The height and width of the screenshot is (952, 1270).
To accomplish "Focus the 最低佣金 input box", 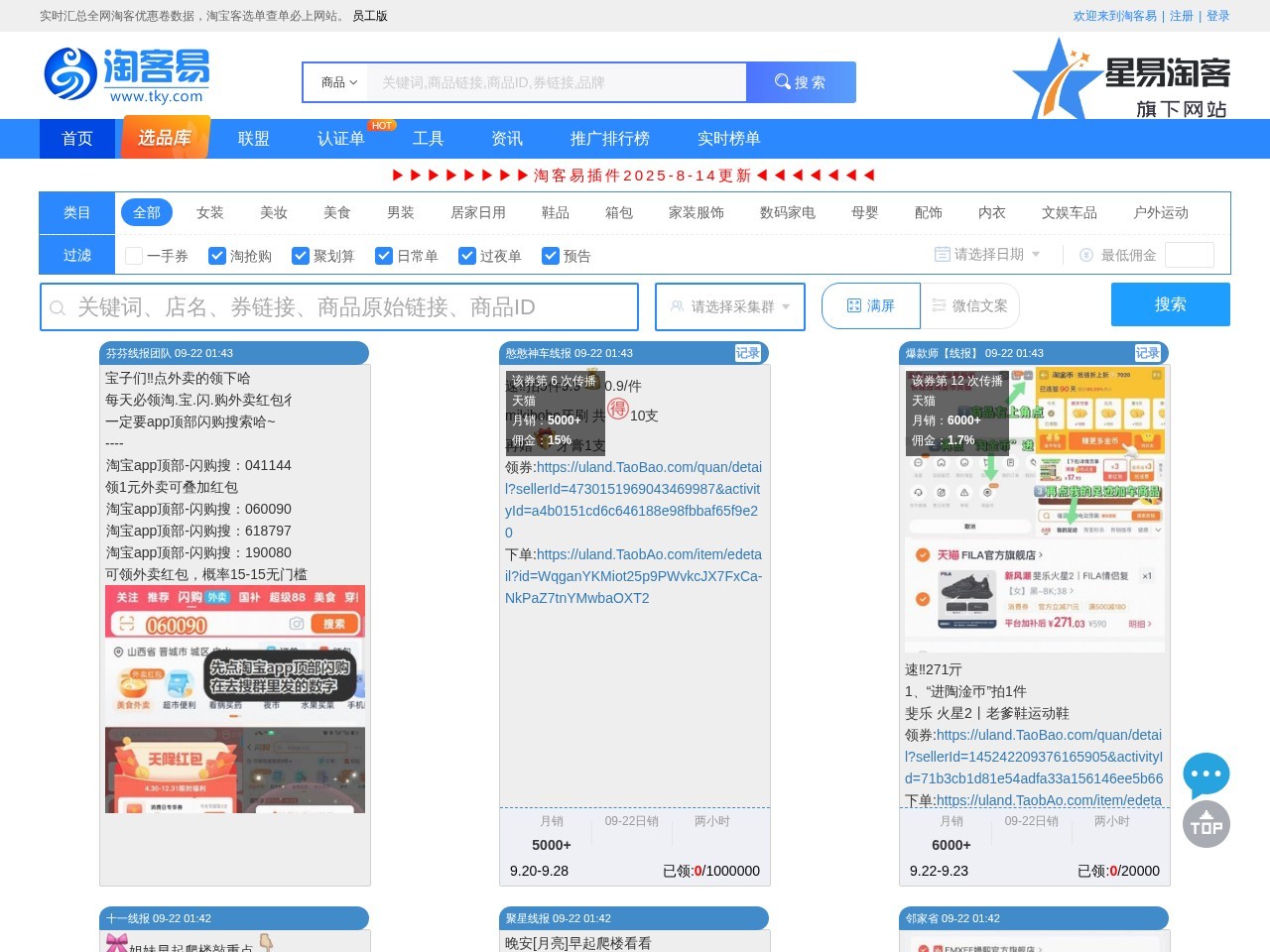I will click(1190, 255).
